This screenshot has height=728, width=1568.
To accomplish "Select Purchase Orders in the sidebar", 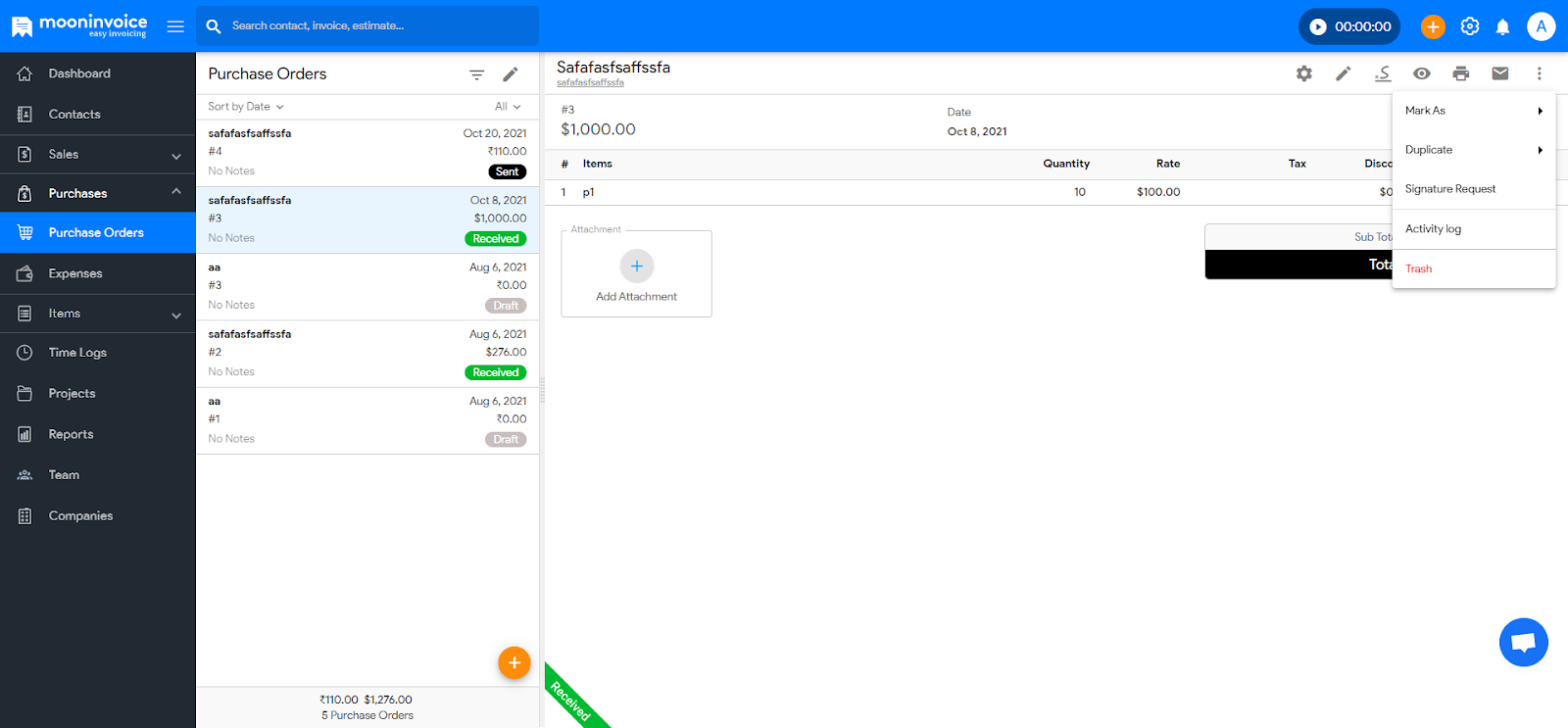I will tap(98, 232).
